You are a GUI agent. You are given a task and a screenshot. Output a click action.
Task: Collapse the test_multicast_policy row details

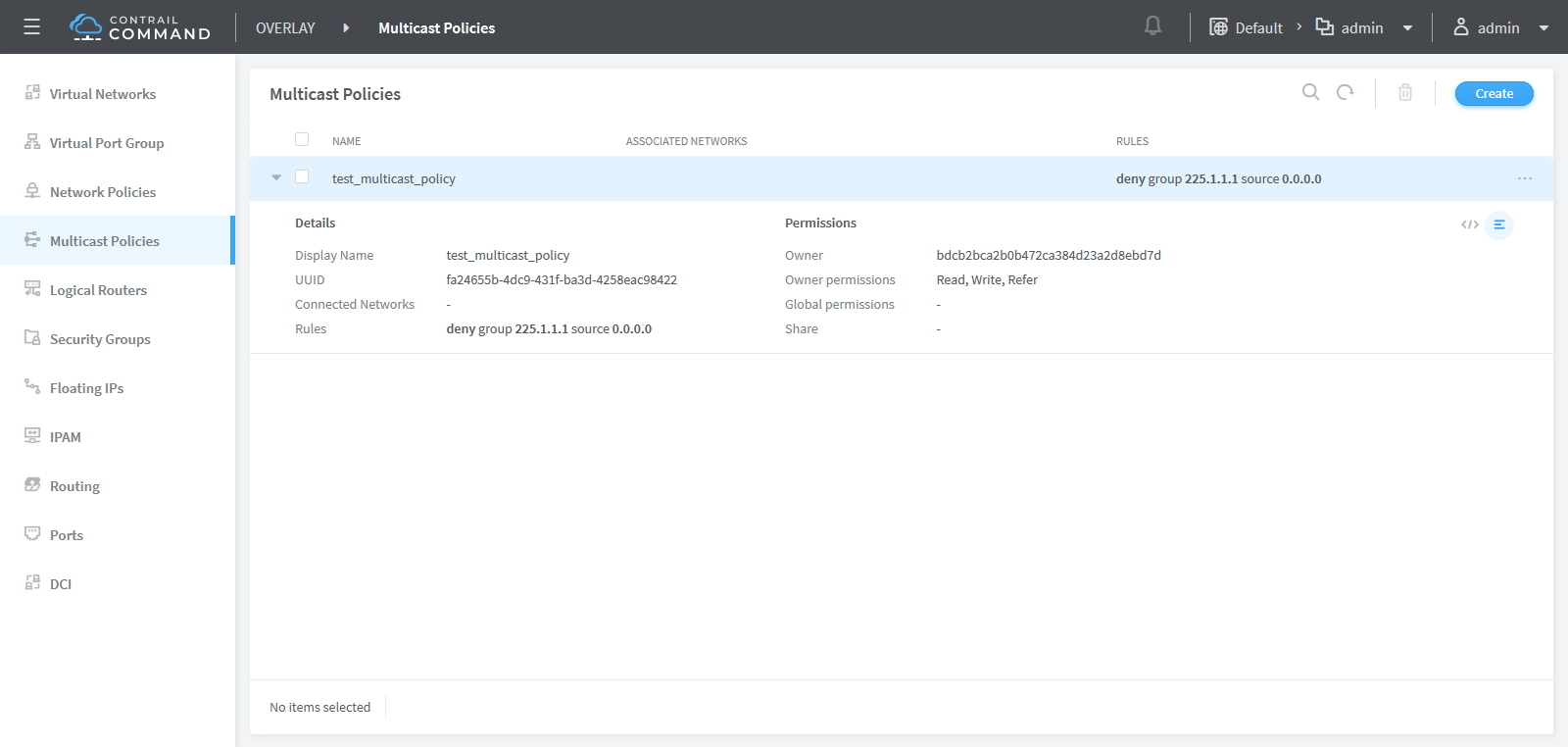[276, 177]
